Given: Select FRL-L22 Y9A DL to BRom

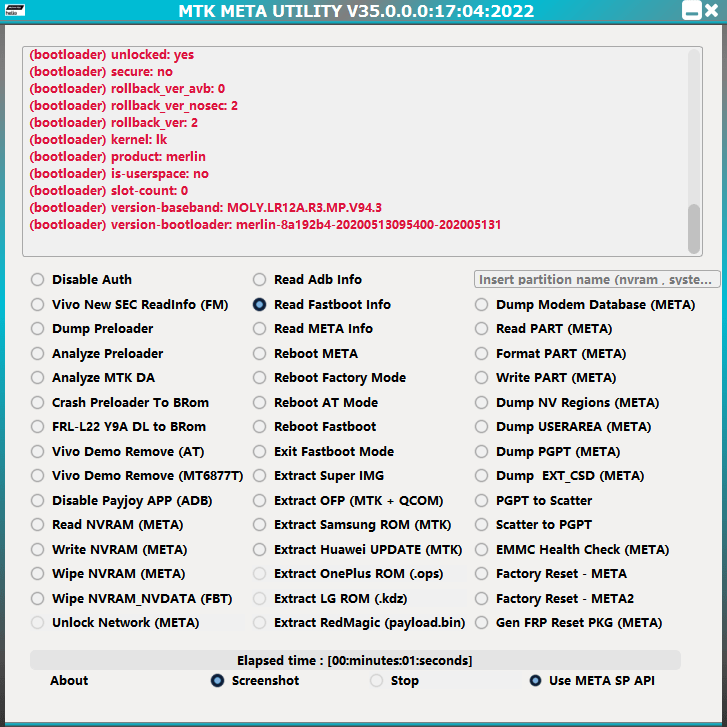Looking at the screenshot, I should click(x=38, y=427).
